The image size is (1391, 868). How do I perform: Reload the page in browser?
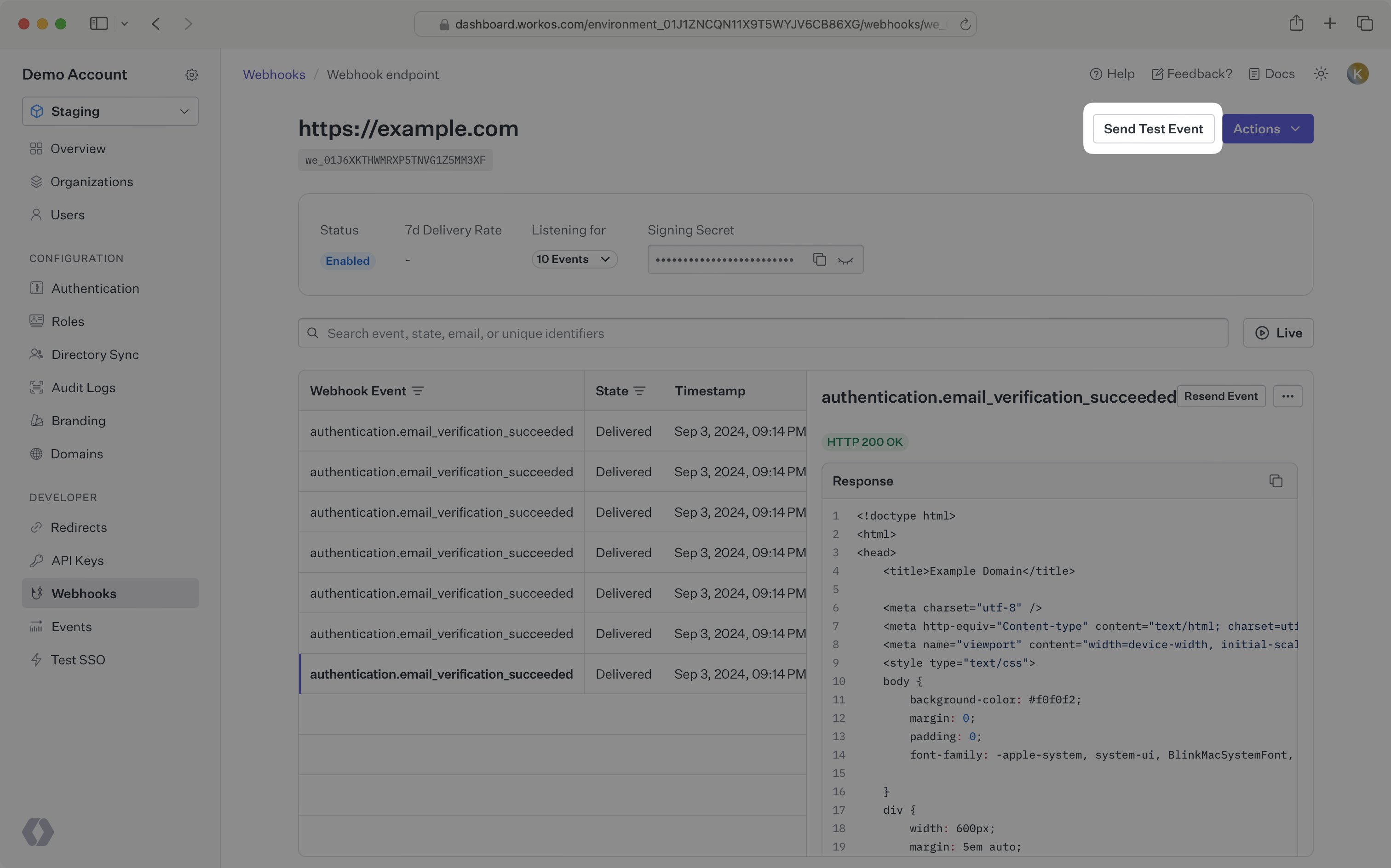pos(965,24)
